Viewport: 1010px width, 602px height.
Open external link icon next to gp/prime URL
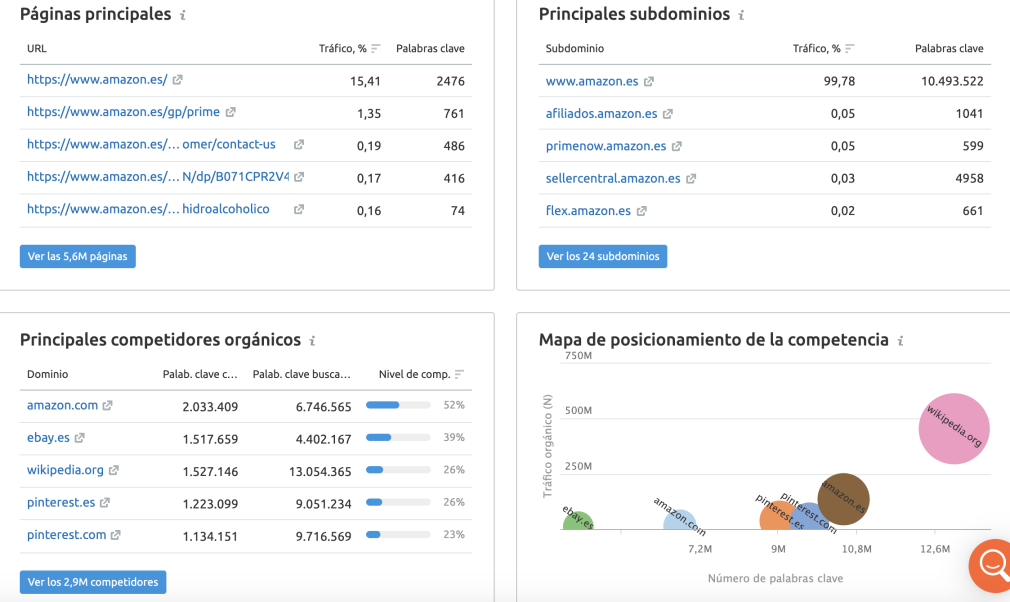coord(231,112)
